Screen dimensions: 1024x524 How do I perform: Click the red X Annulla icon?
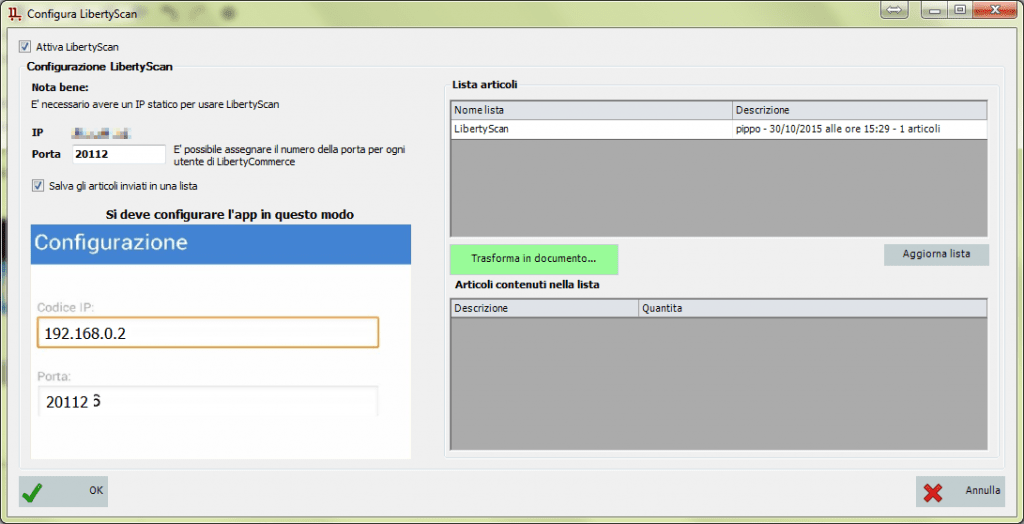933,493
